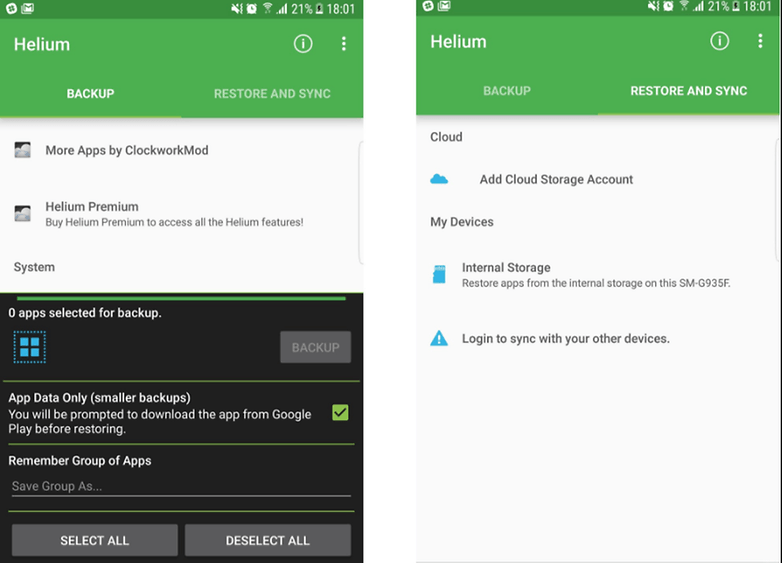Switch to RESTORE AND SYNC tab in left screen
The image size is (782, 563).
272,94
